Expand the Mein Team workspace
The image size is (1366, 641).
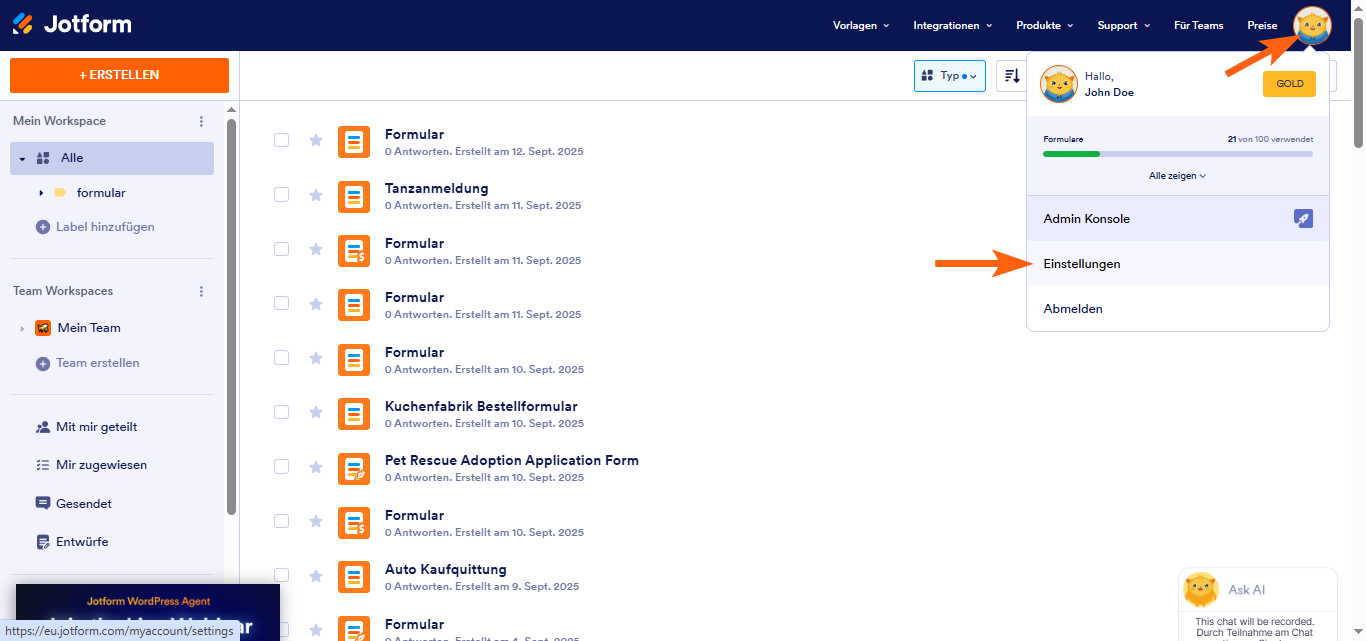click(22, 327)
